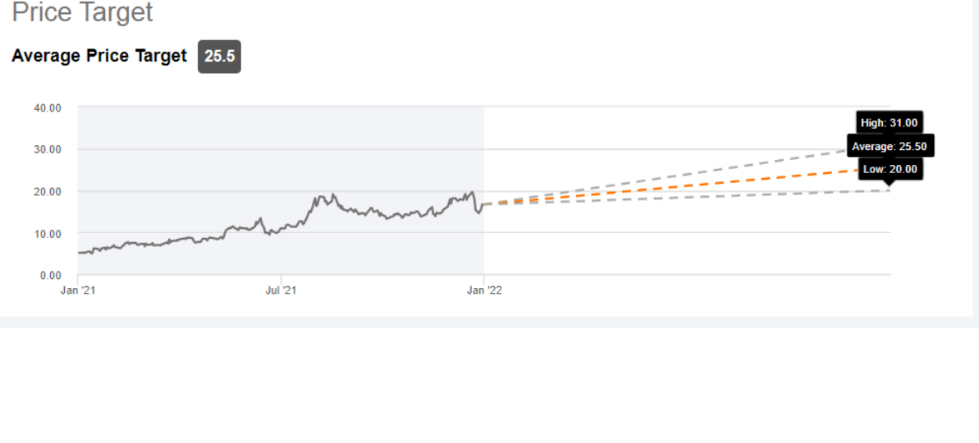This screenshot has width=979, height=443.
Task: Select the Low: 20.00 tooltip label
Action: click(x=890, y=169)
